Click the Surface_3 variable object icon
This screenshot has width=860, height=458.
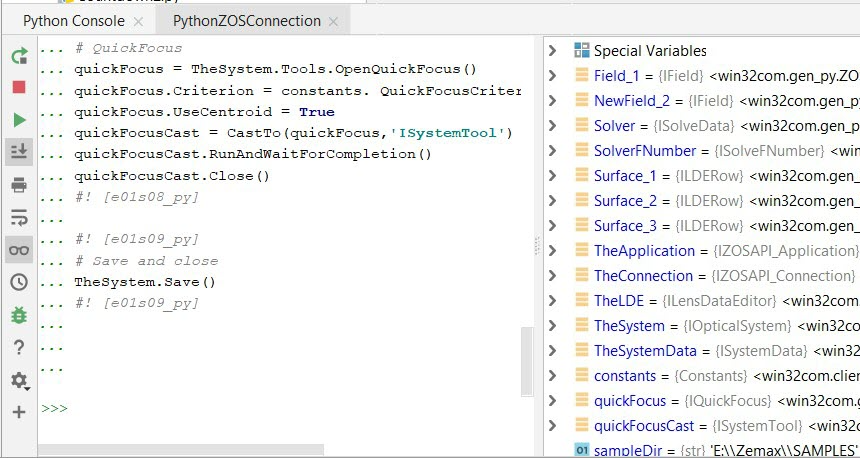click(x=581, y=225)
